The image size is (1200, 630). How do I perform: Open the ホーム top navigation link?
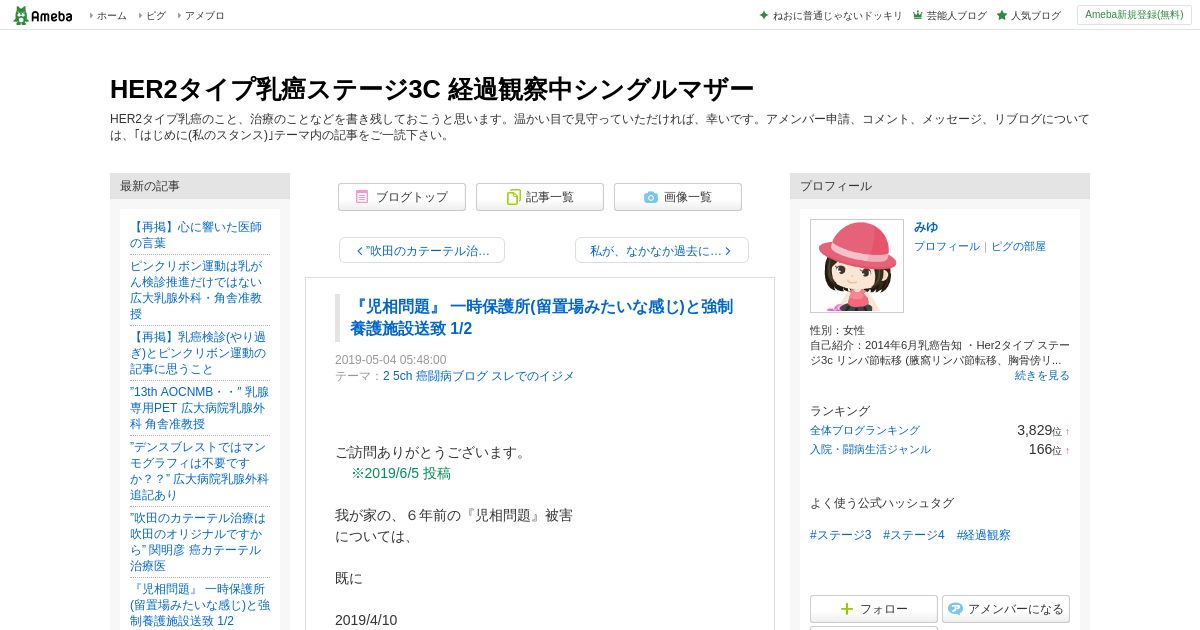click(111, 15)
